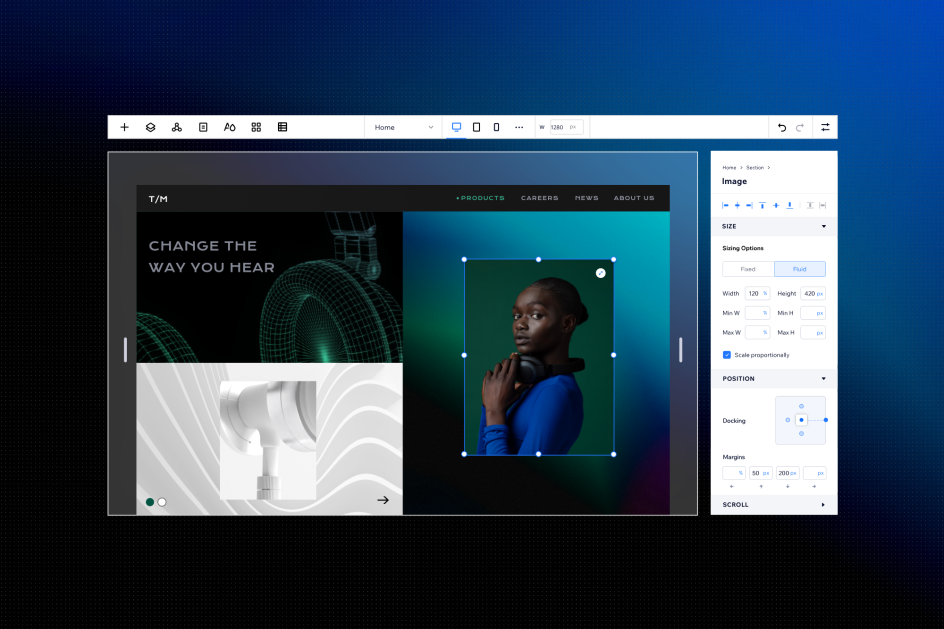Open the Pages icon in toolbar
Screen dimensions: 944x629
tap(203, 127)
